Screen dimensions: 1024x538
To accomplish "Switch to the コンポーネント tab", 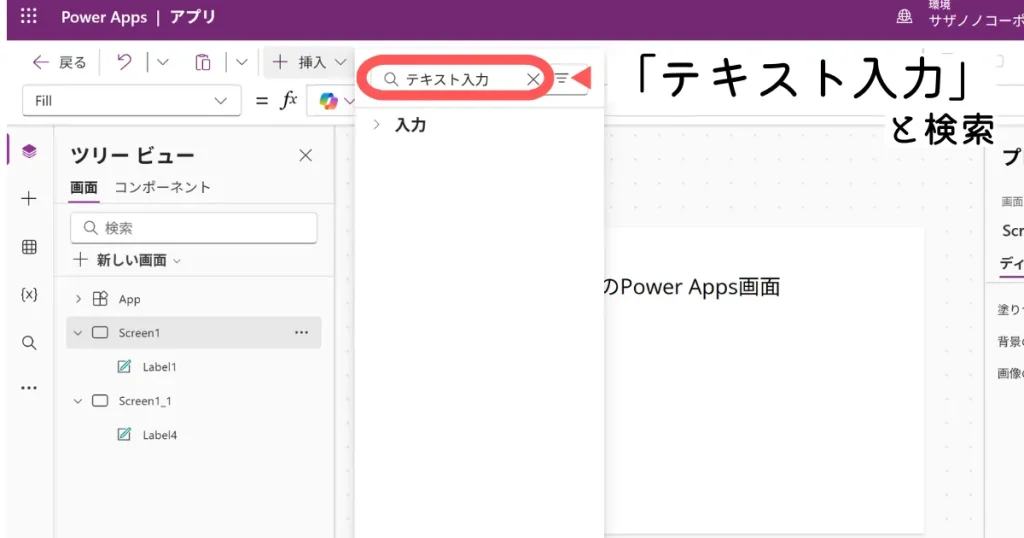I will (x=162, y=187).
